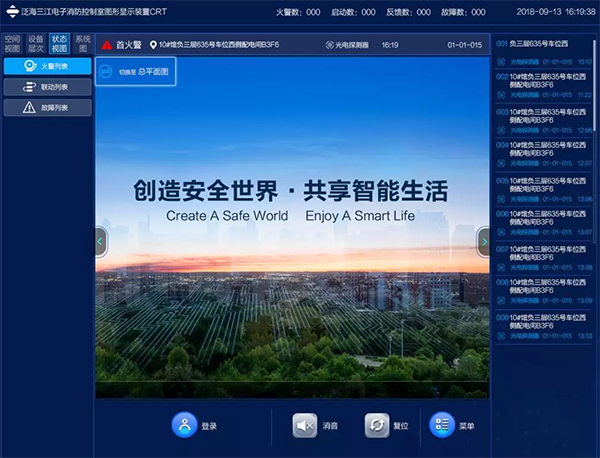Screen dimensions: 600x458
Task: Switch to the 空间视图 tab
Action: (x=12, y=44)
